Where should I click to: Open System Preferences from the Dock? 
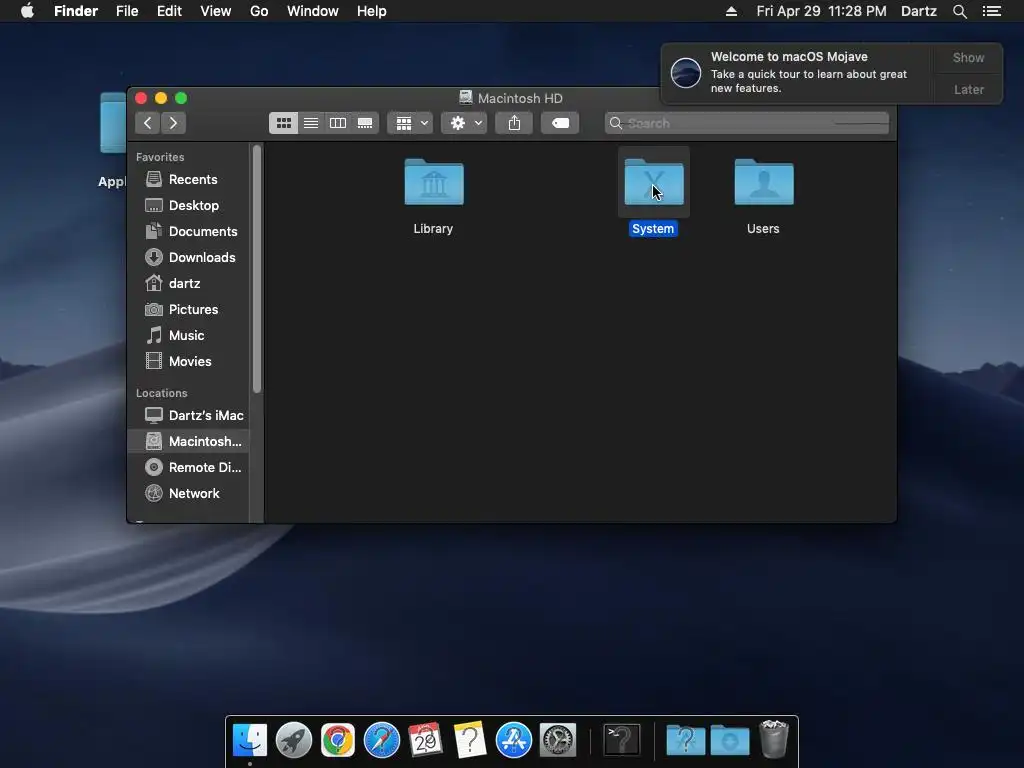tap(558, 741)
